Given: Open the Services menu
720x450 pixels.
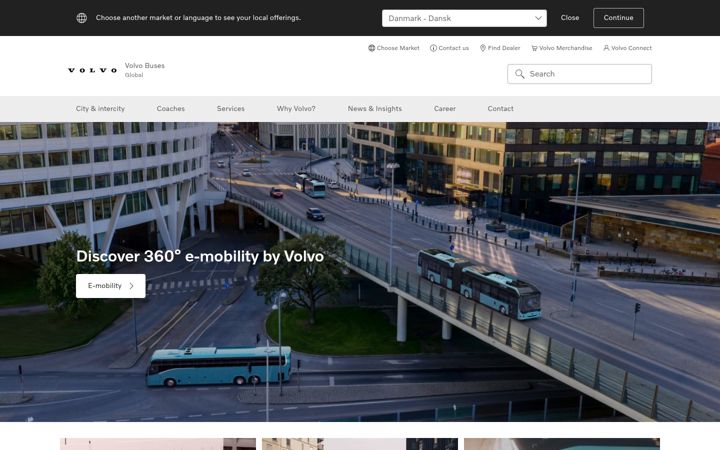Looking at the screenshot, I should point(231,109).
